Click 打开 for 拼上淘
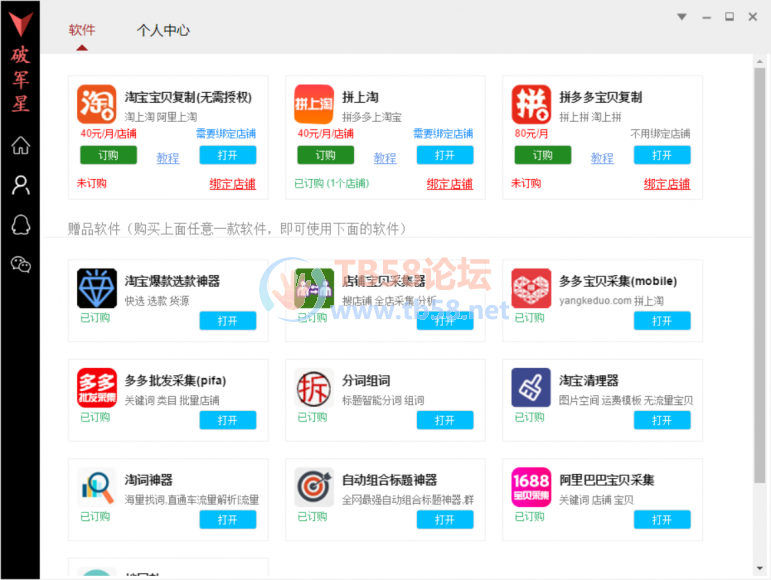The width and height of the screenshot is (771, 580). coord(445,155)
